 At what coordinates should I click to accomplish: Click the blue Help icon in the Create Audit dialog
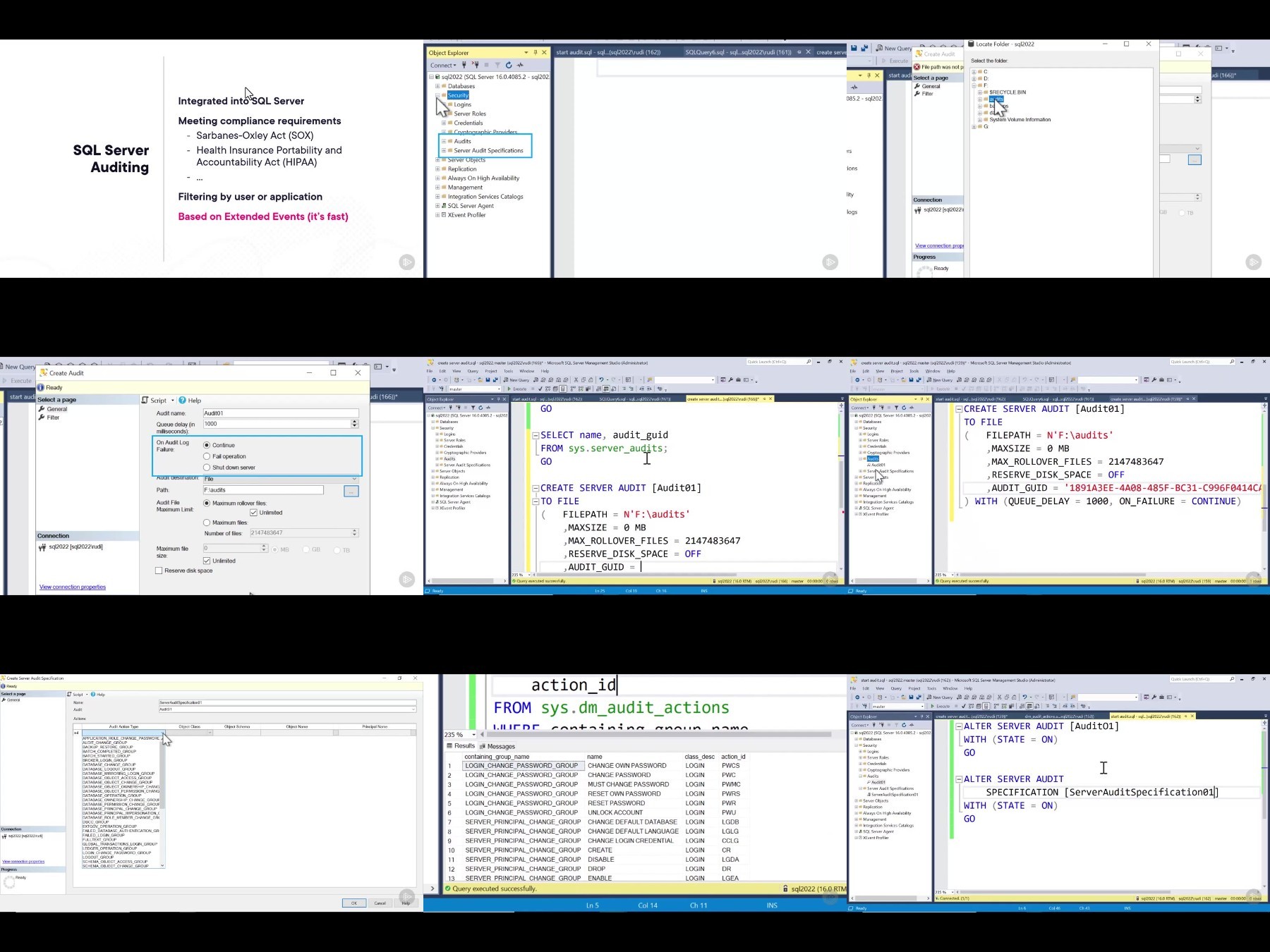[182, 400]
